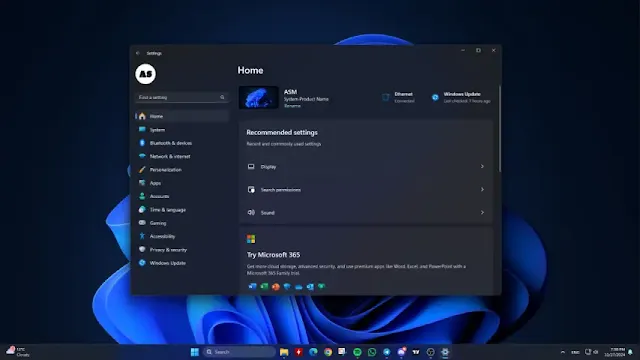Open Google Chrome from the taskbar
Image resolution: width=640 pixels, height=360 pixels.
click(328, 352)
